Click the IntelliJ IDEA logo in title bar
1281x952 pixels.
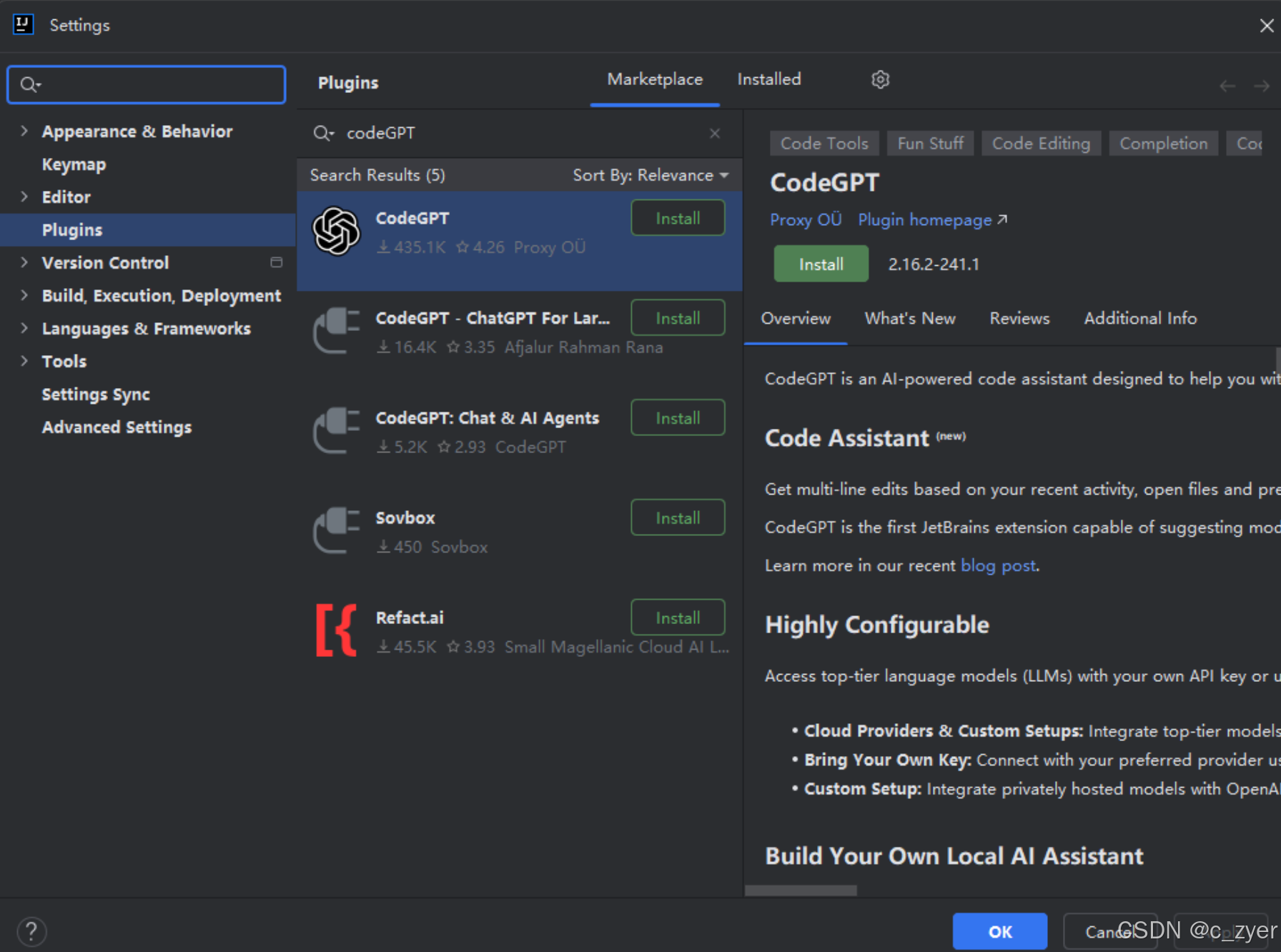click(x=23, y=25)
